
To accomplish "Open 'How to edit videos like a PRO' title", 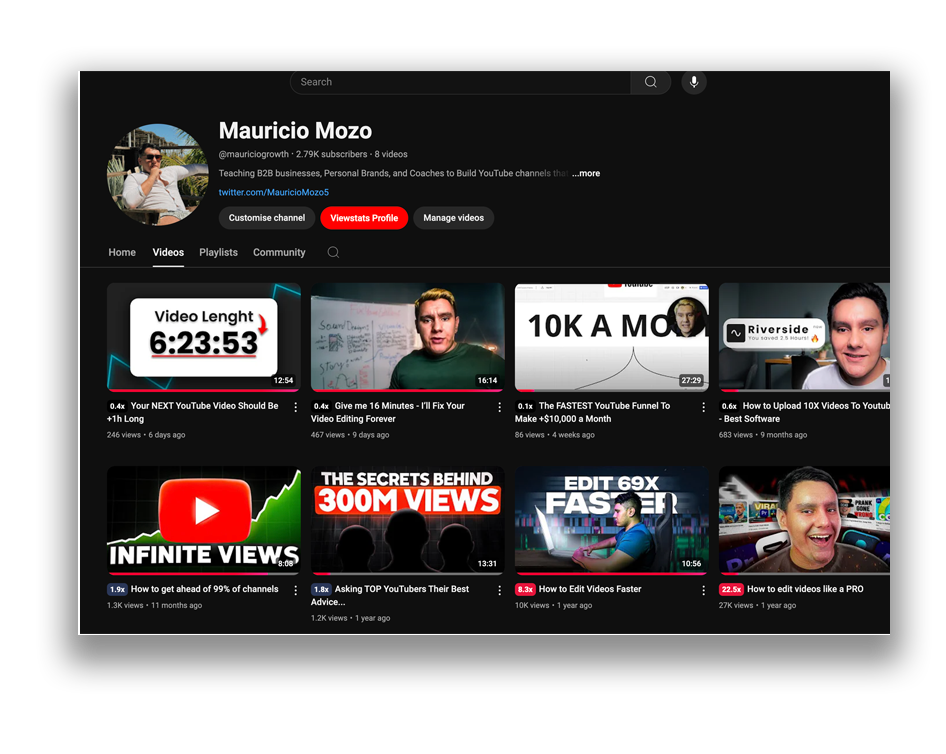I will 805,589.
